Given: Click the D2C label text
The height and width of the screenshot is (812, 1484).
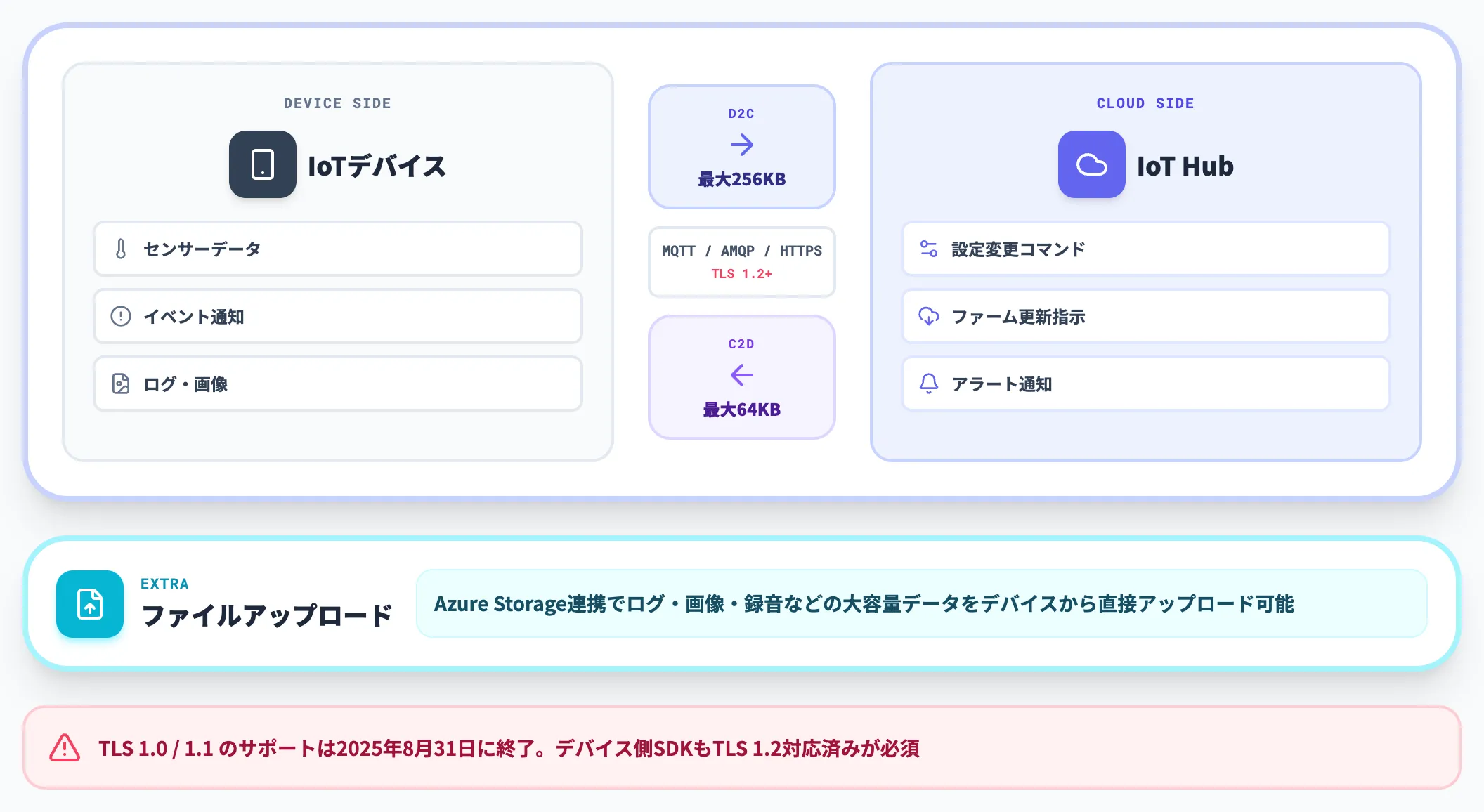Looking at the screenshot, I should point(742,114).
